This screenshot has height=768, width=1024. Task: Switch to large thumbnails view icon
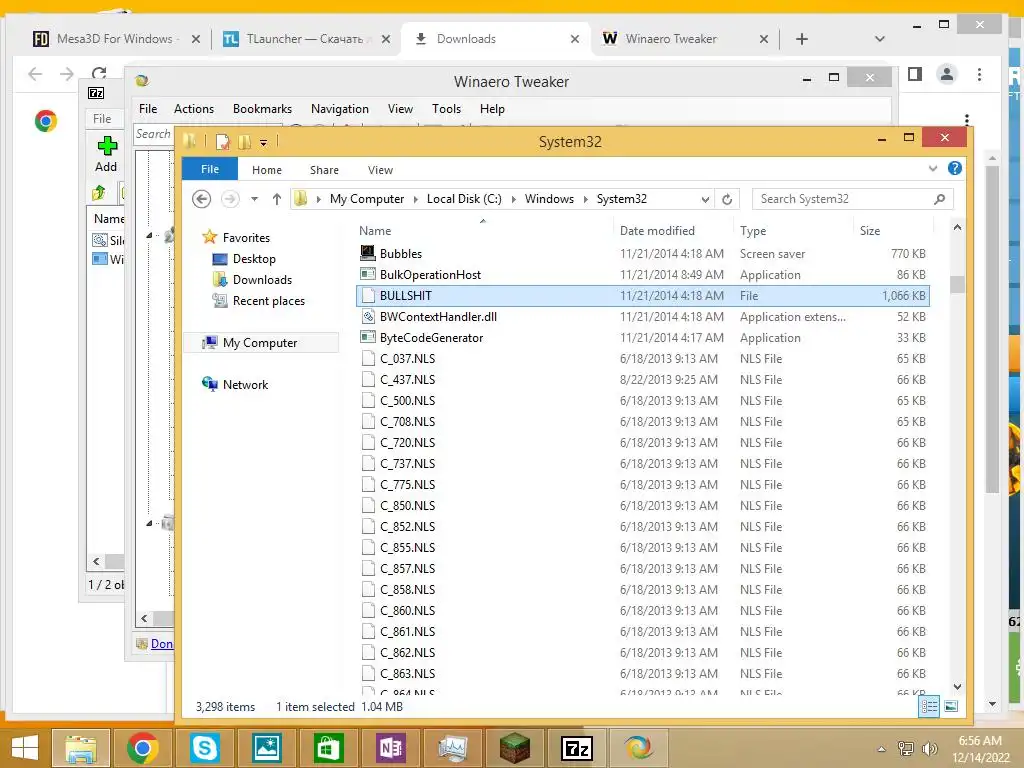click(x=951, y=706)
